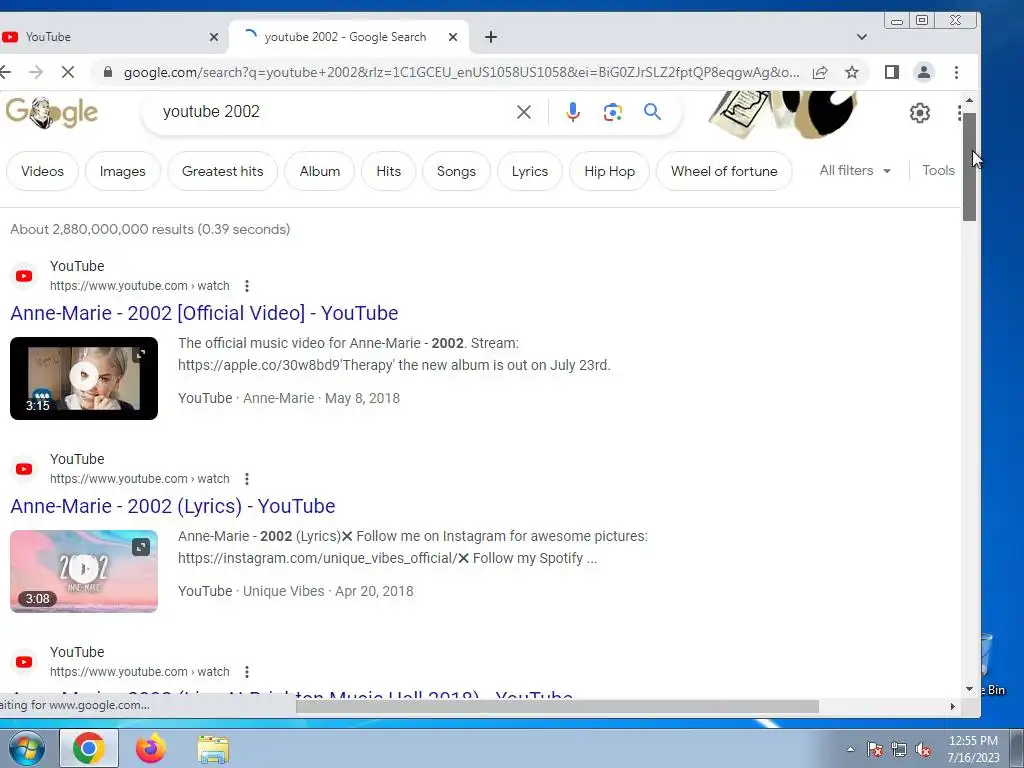Open a new browser tab

[491, 37]
